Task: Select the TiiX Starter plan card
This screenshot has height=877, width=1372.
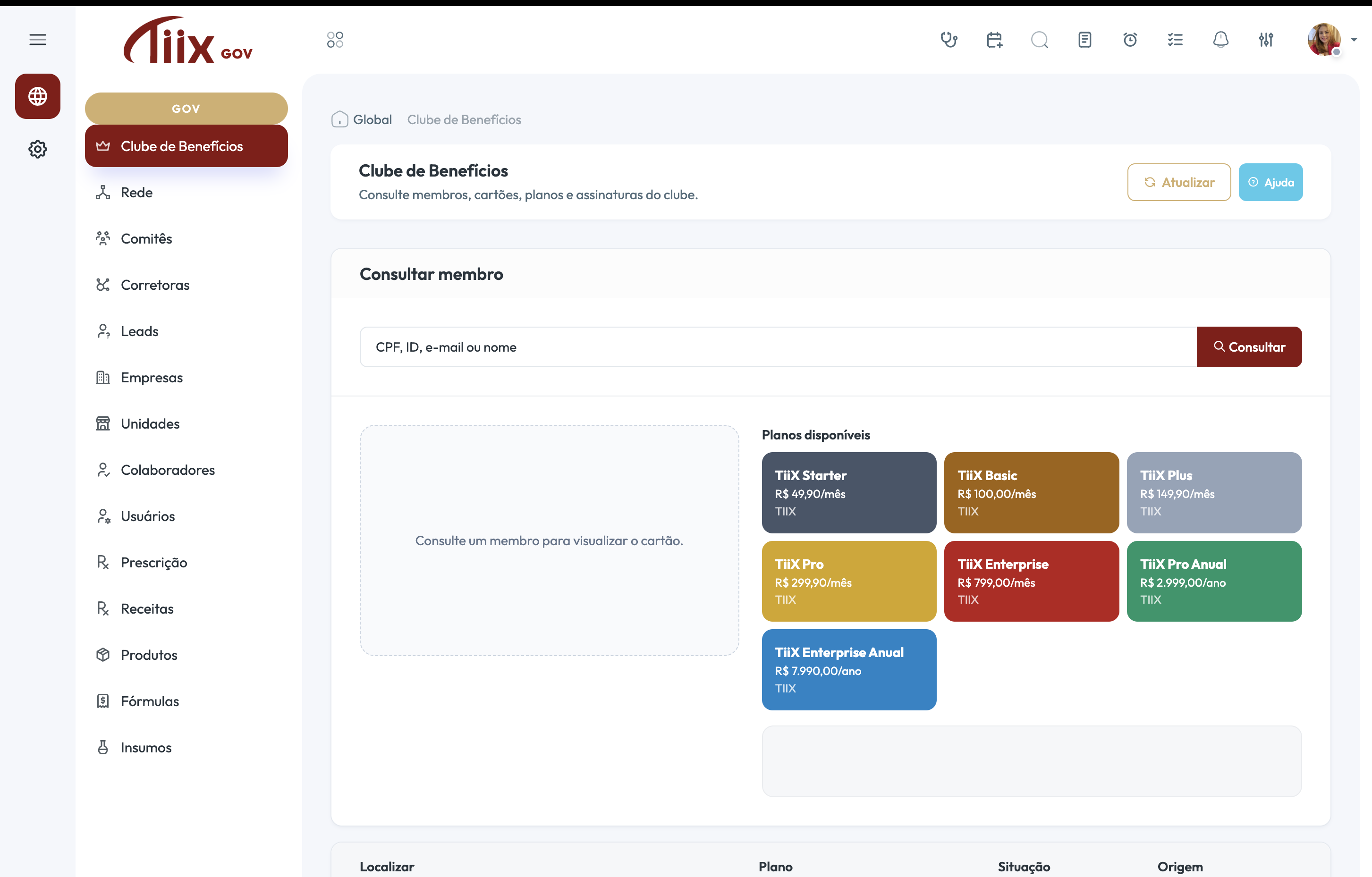Action: 849,493
